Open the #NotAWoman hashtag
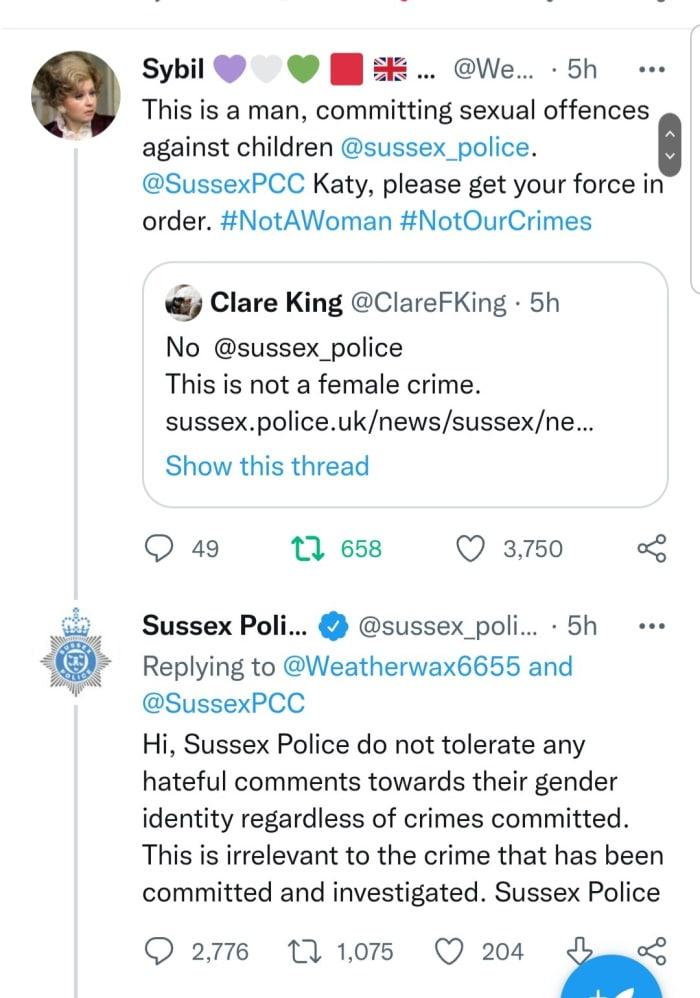 click(x=306, y=221)
